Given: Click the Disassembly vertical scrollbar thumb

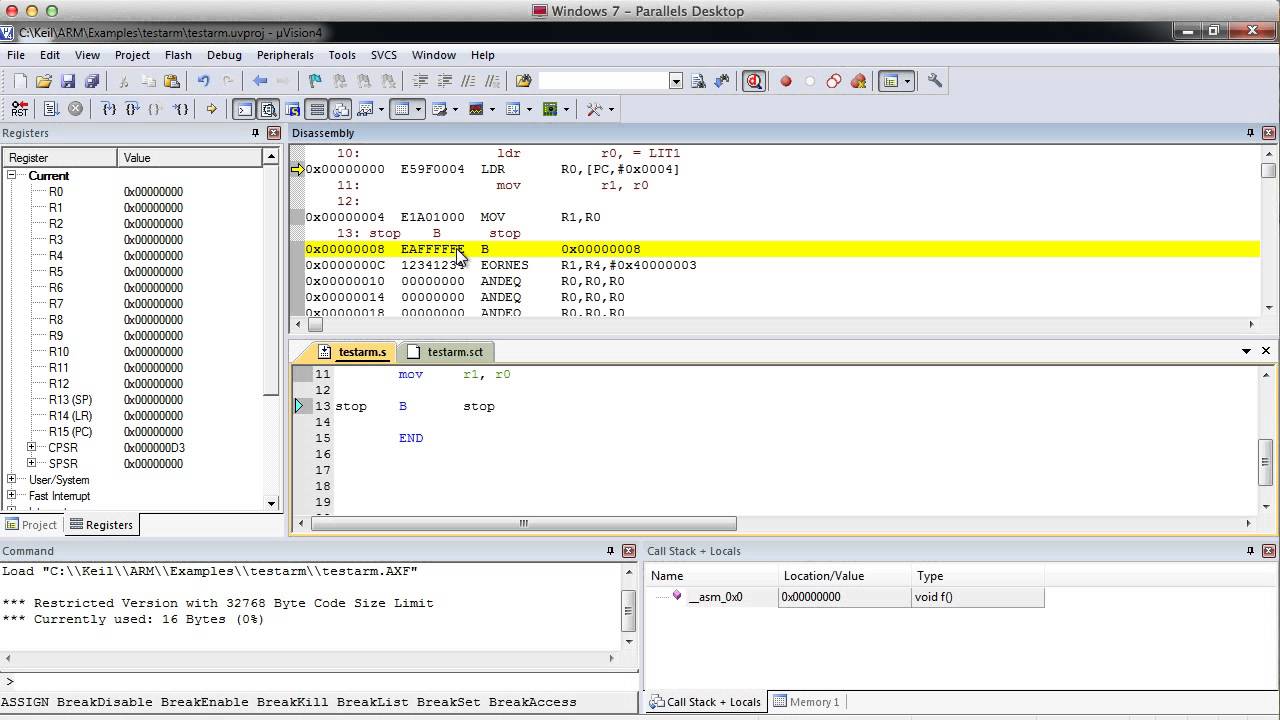Looking at the screenshot, I should 1267,169.
